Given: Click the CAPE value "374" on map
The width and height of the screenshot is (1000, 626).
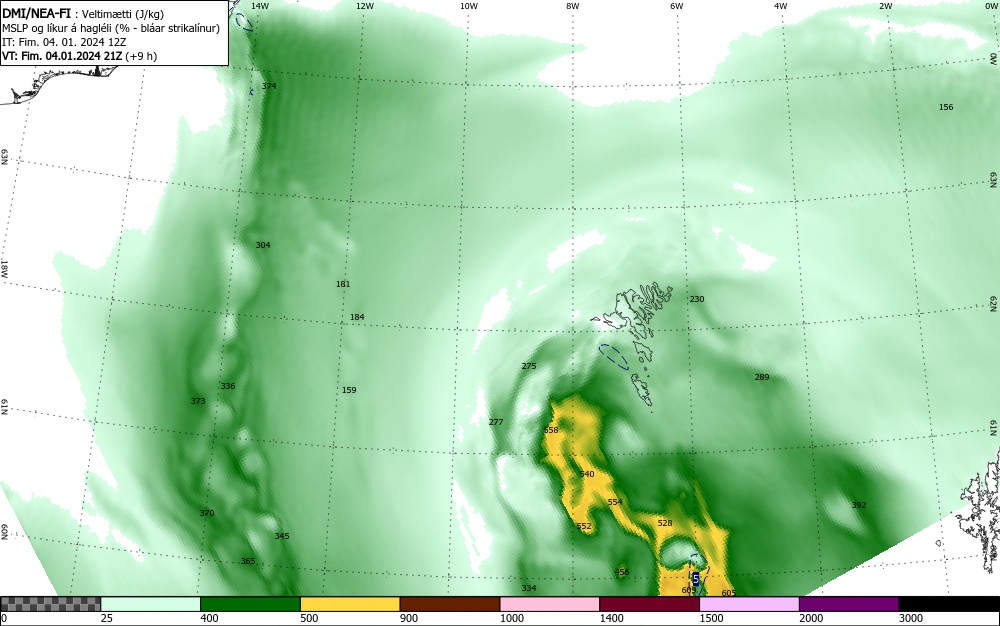Looking at the screenshot, I should (x=269, y=86).
